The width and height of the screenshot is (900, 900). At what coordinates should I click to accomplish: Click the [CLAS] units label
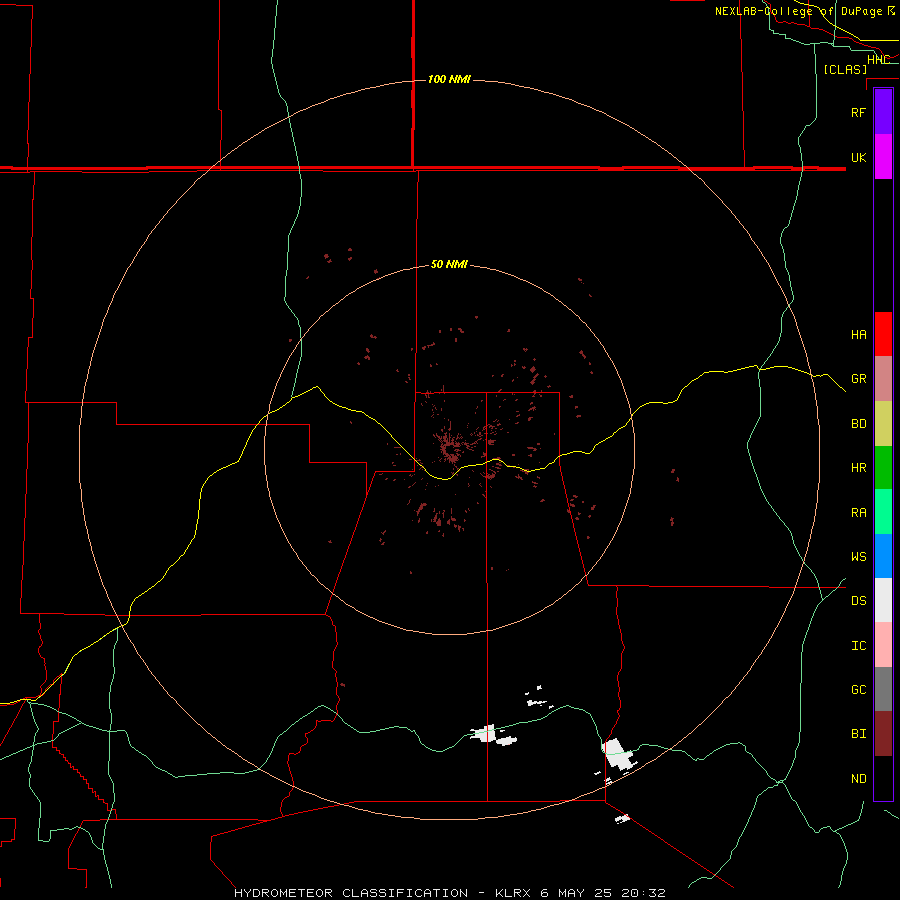tap(845, 69)
